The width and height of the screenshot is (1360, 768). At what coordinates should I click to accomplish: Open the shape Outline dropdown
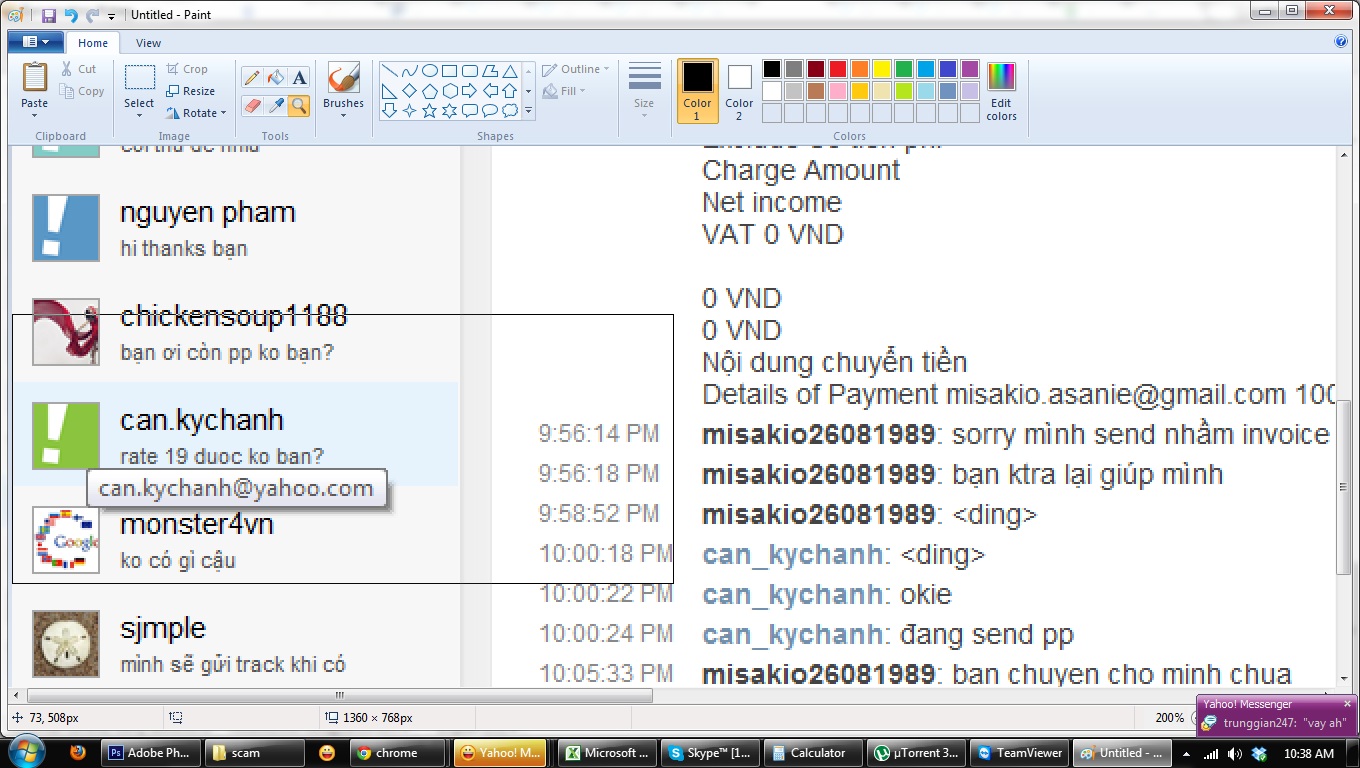(576, 69)
